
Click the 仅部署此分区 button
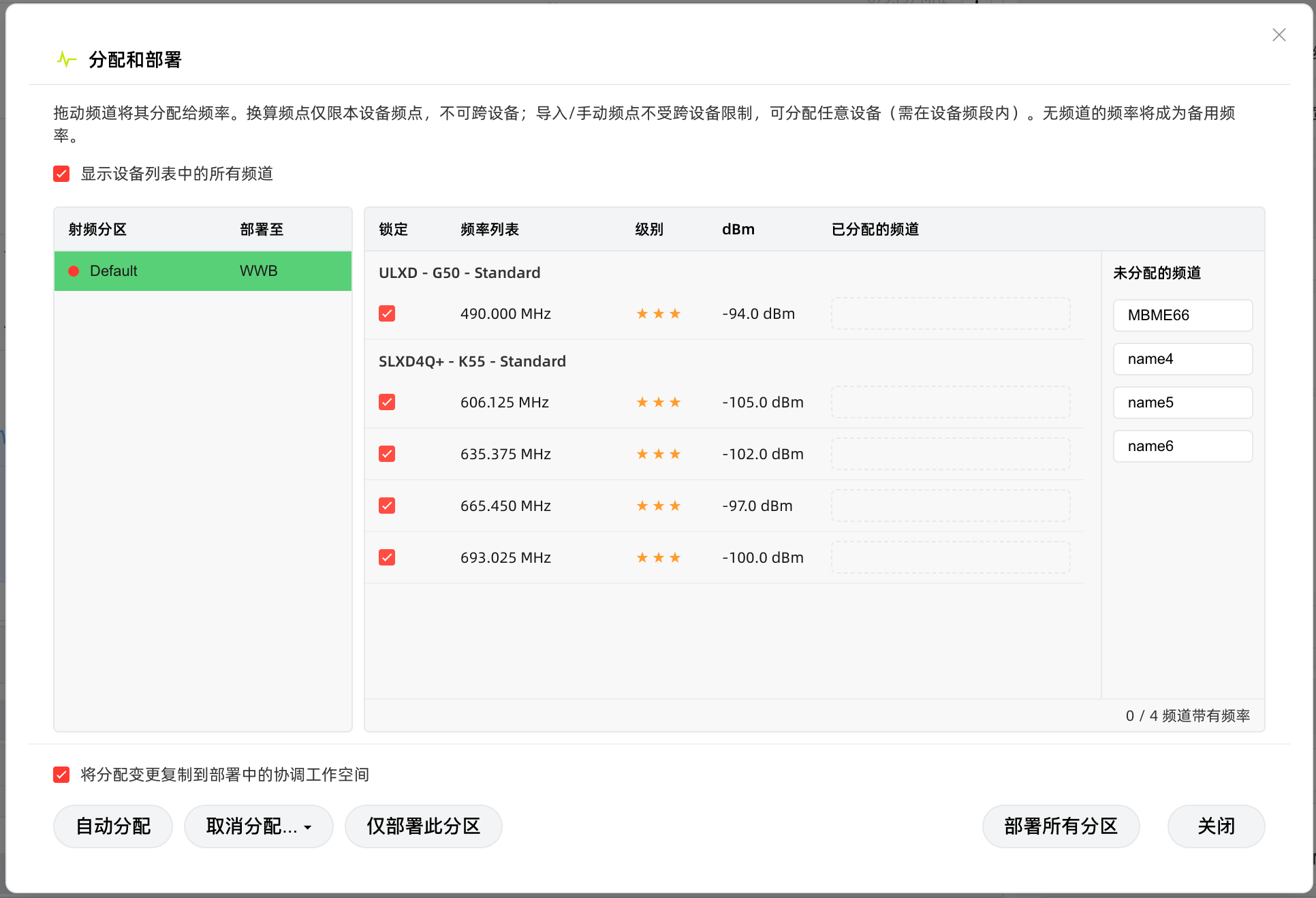point(424,826)
